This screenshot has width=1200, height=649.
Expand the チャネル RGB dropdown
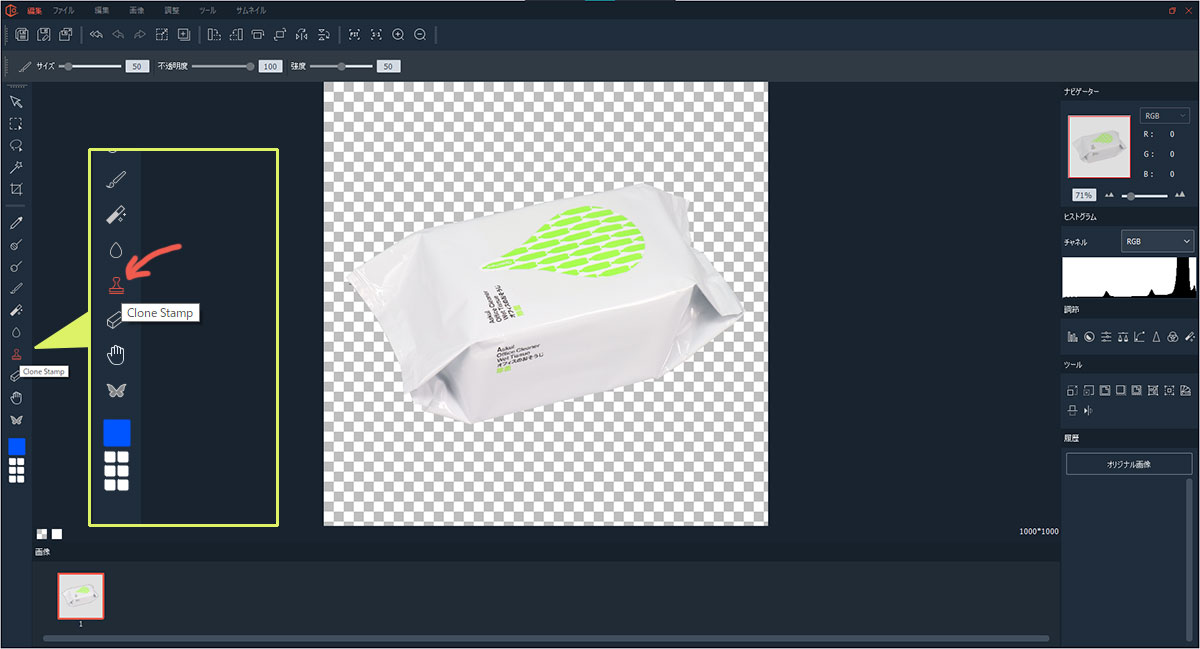tap(1157, 241)
